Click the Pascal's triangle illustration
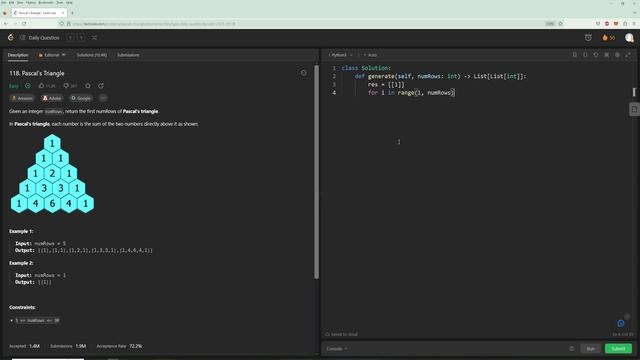 click(52, 173)
